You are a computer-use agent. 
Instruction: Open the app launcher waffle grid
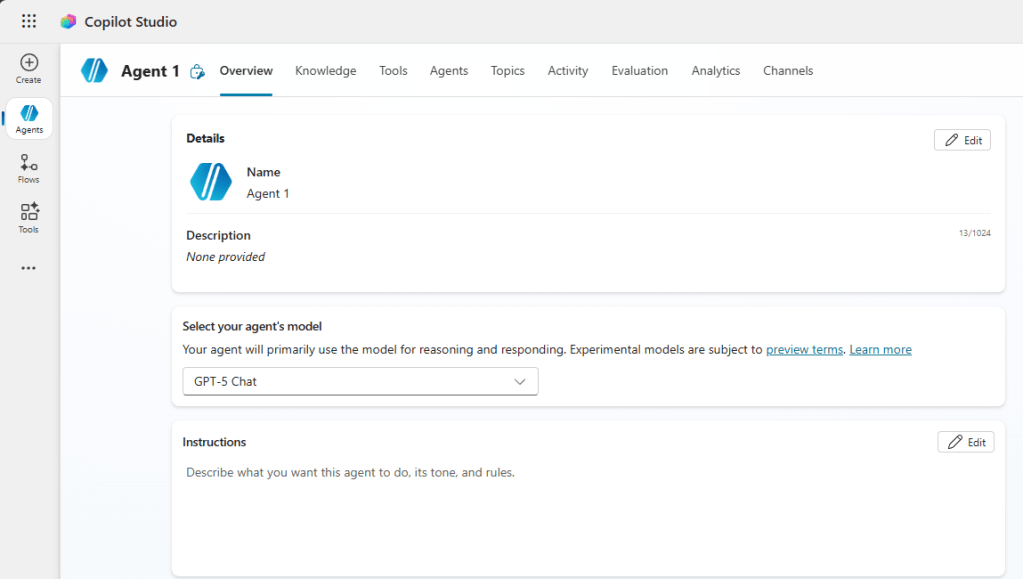[29, 21]
